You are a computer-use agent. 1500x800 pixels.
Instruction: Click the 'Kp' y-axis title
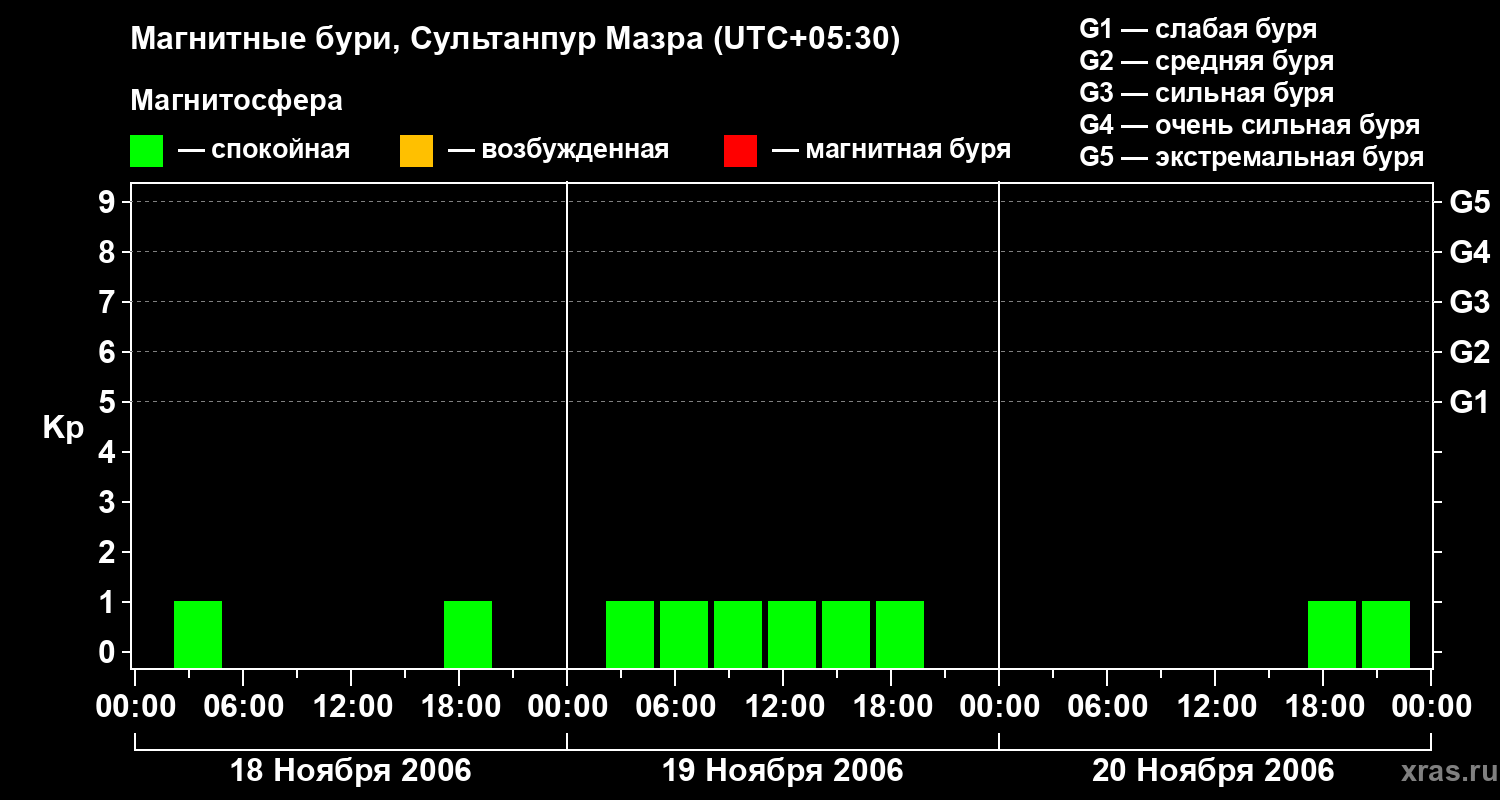coord(64,428)
